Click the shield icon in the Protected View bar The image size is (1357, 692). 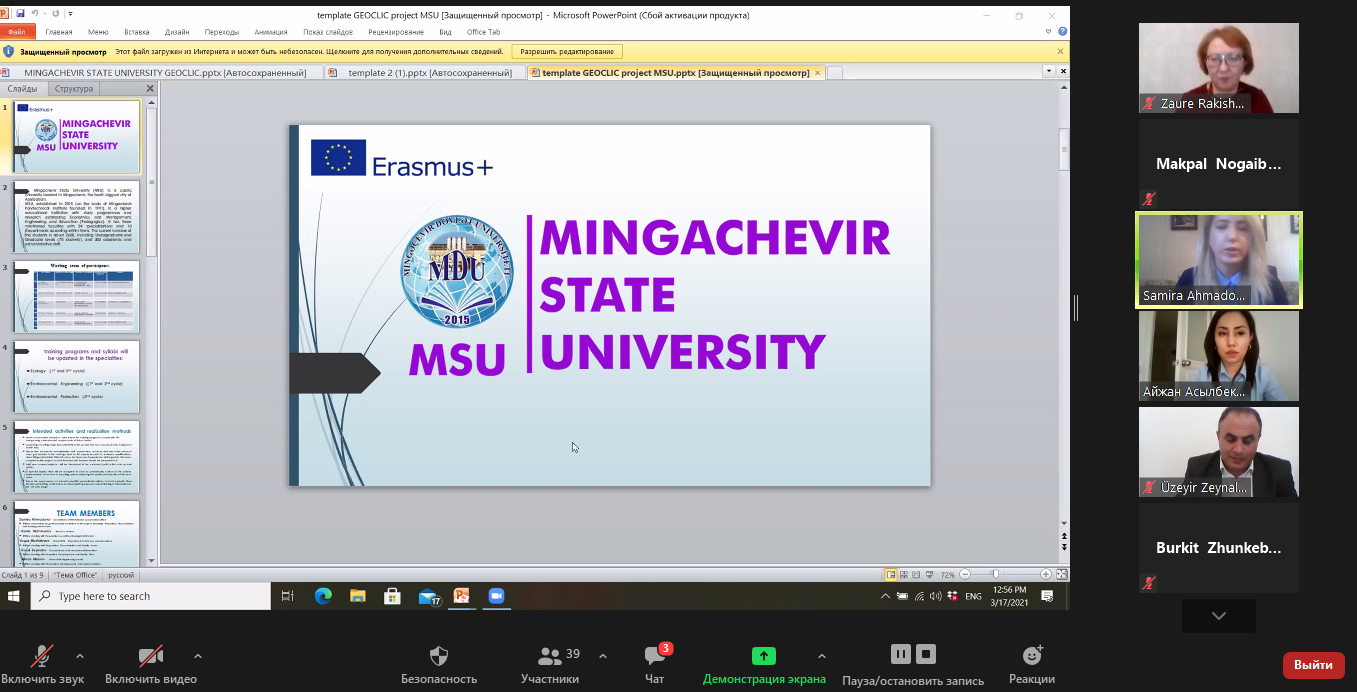(x=9, y=51)
